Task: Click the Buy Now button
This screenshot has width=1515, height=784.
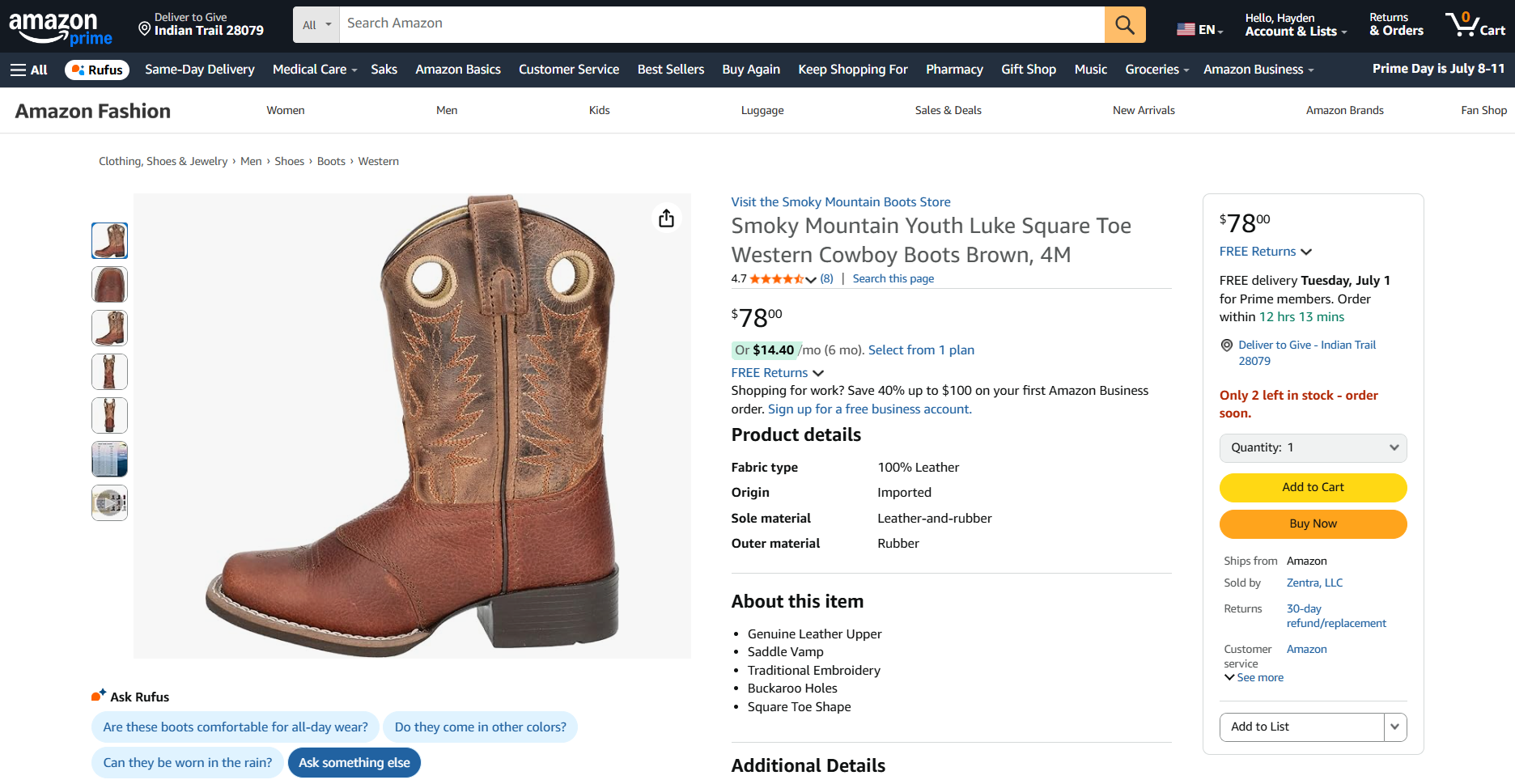Action: click(x=1313, y=523)
